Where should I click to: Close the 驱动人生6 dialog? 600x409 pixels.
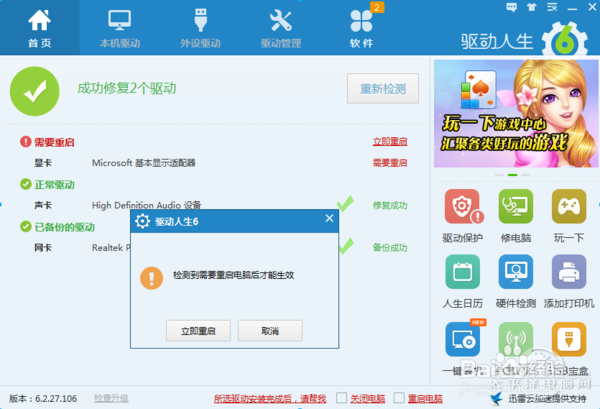[329, 218]
